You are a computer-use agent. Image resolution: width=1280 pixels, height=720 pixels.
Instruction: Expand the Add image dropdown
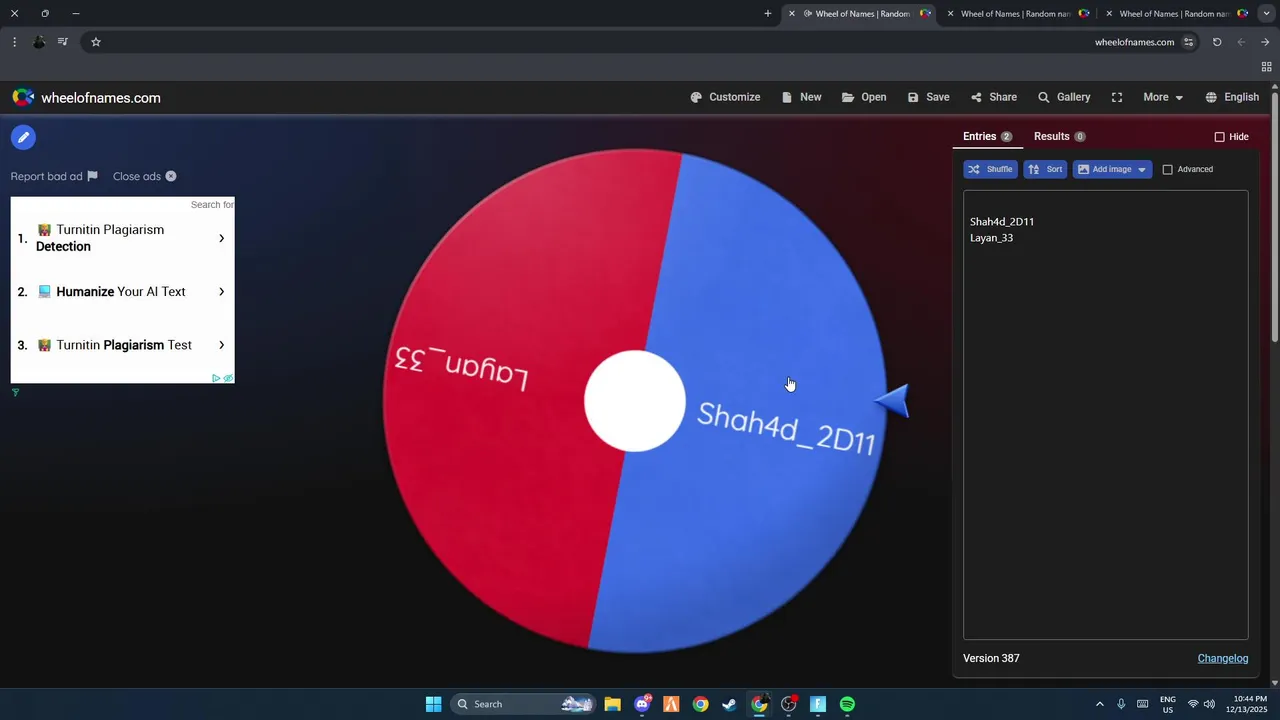pyautogui.click(x=1112, y=169)
